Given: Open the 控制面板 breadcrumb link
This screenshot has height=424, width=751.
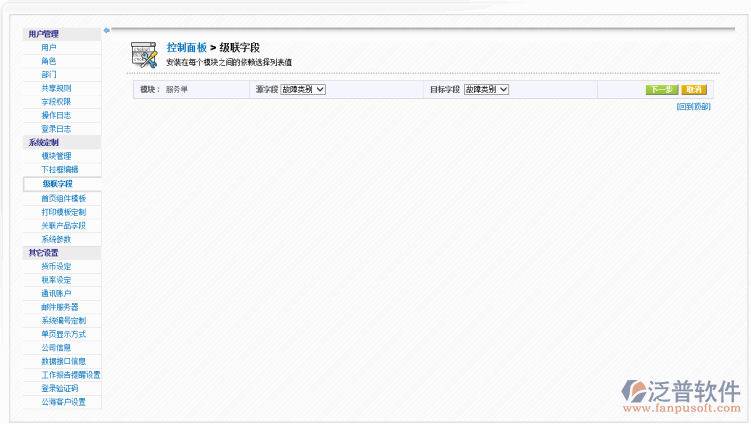Looking at the screenshot, I should pos(187,47).
